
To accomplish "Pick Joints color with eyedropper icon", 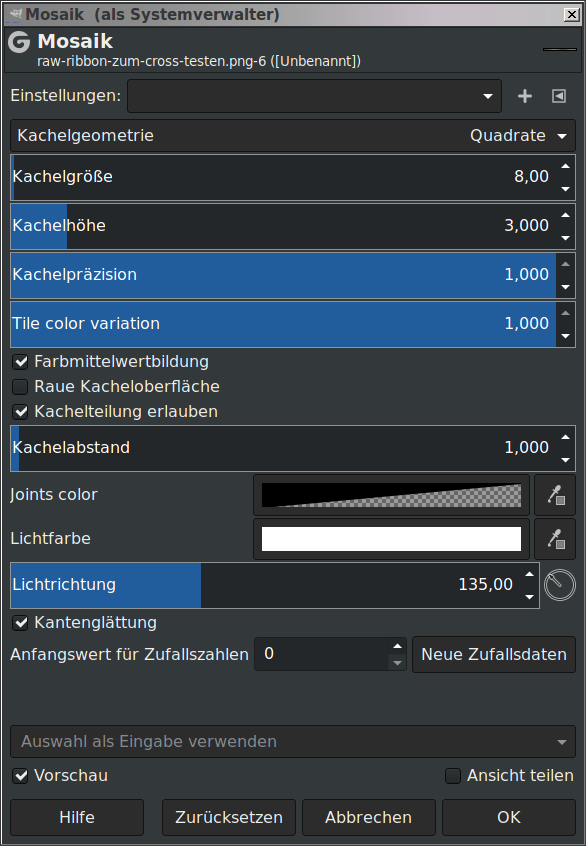I will pyautogui.click(x=555, y=495).
